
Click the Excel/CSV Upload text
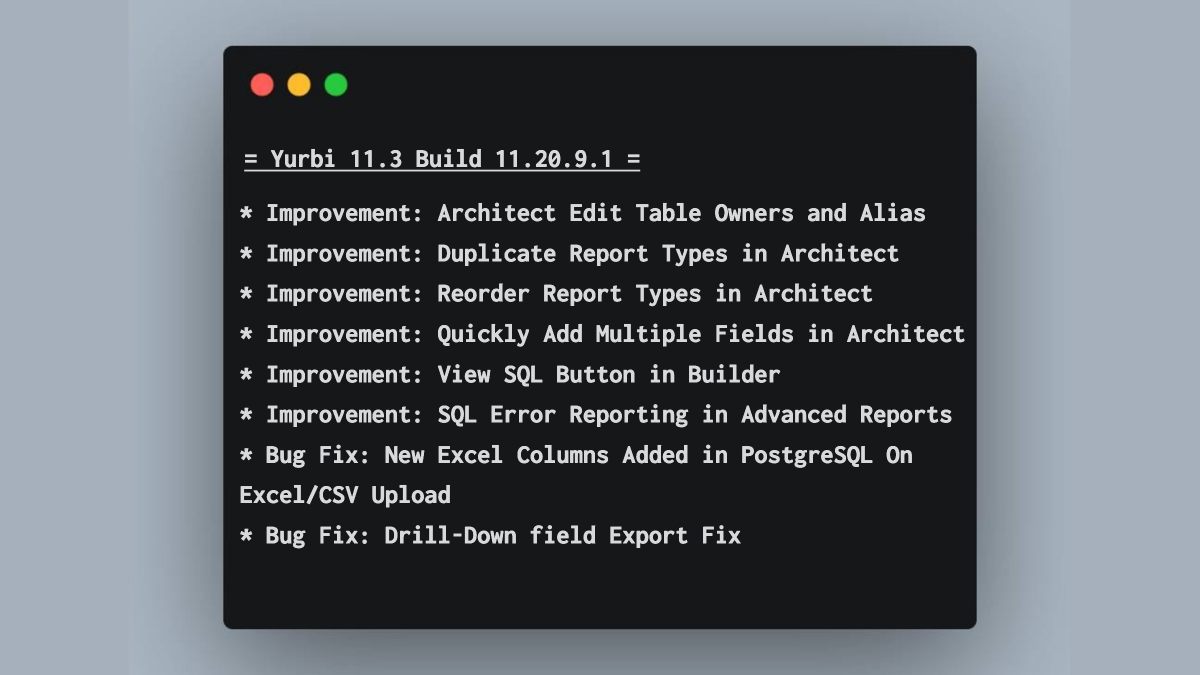point(345,495)
